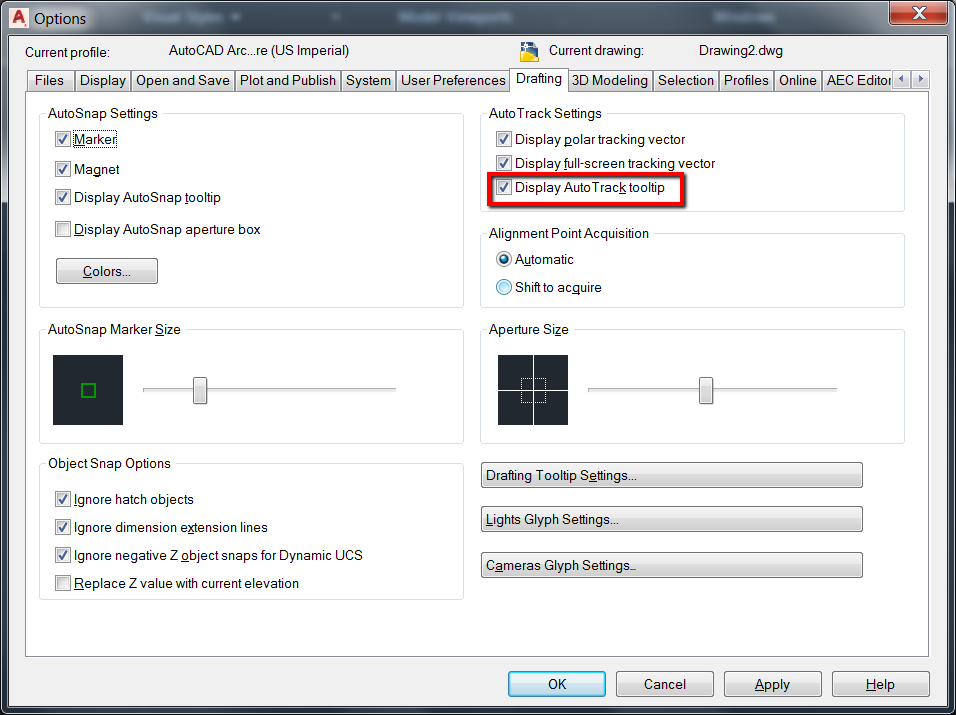Open Drafting Tooltip Settings
Image resolution: width=956 pixels, height=715 pixels.
670,475
